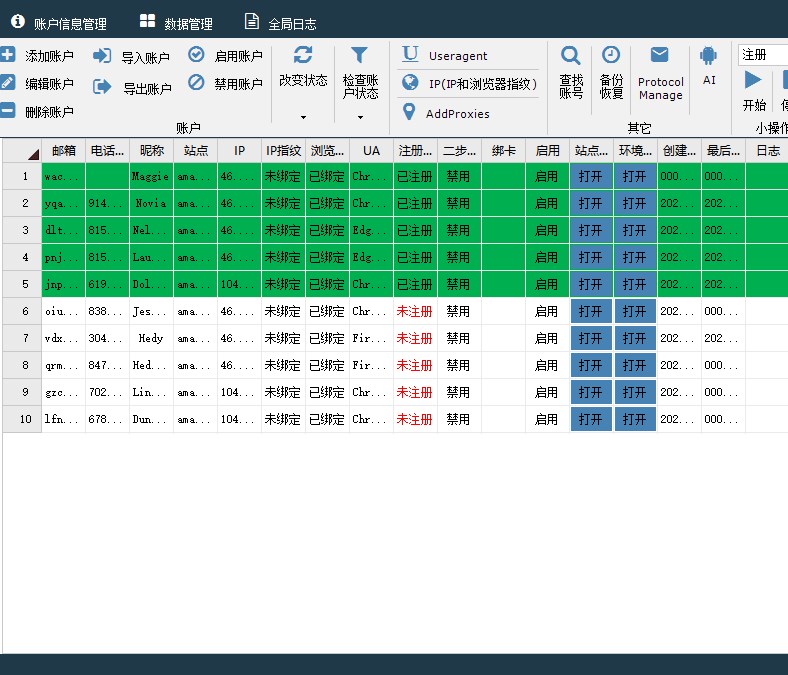Click the Protocol Manage envelope icon
The height and width of the screenshot is (675, 788).
[659, 54]
